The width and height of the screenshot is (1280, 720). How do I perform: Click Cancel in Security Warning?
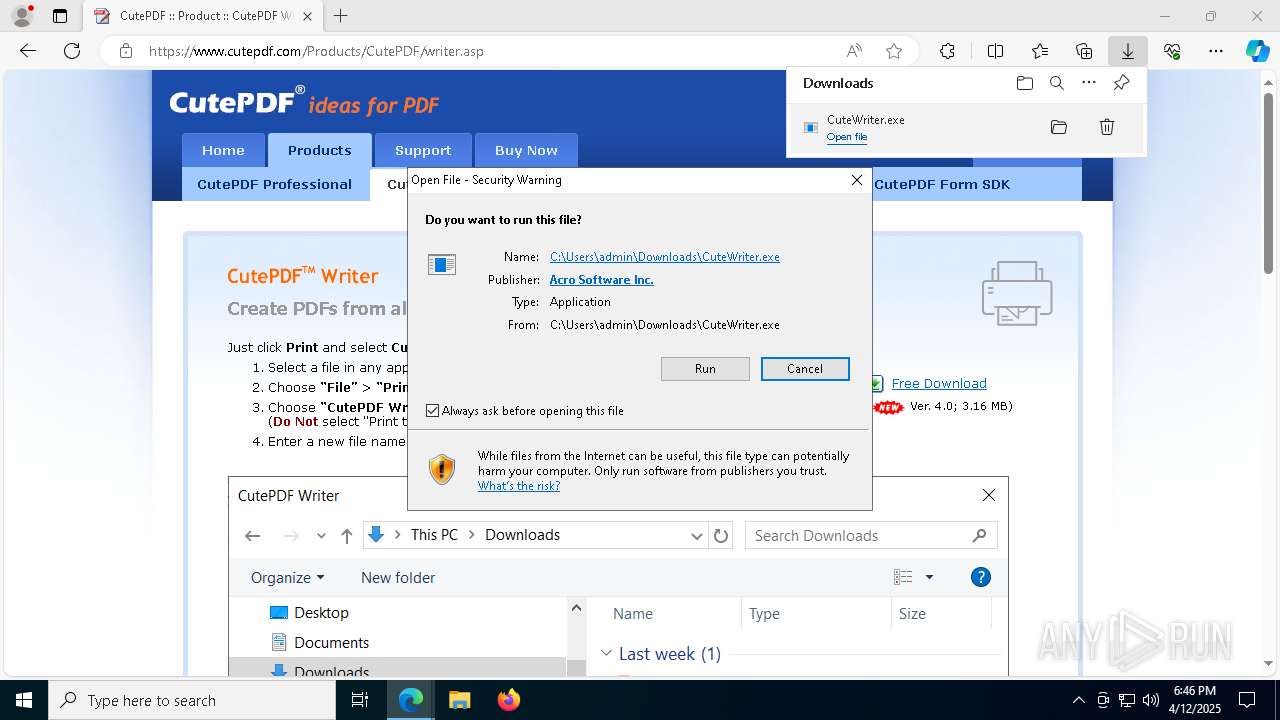[805, 369]
